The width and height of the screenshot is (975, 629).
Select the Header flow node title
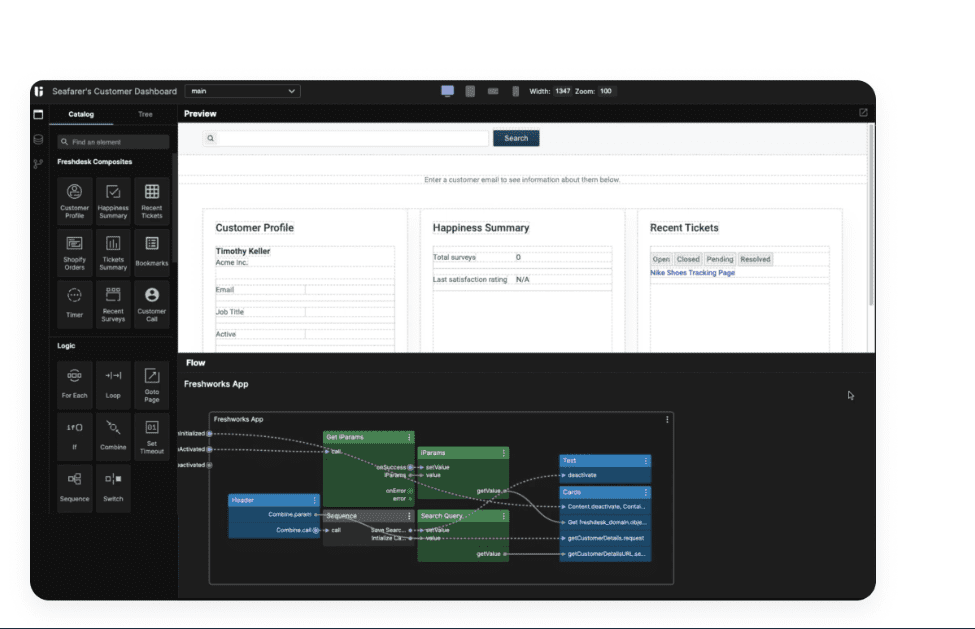[243, 500]
